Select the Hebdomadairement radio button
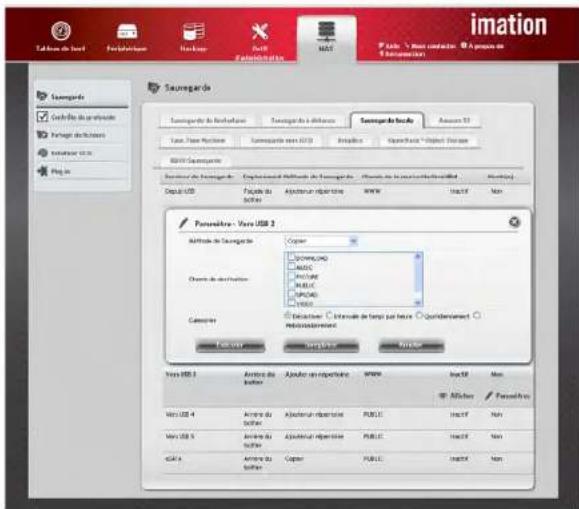 tap(476, 316)
